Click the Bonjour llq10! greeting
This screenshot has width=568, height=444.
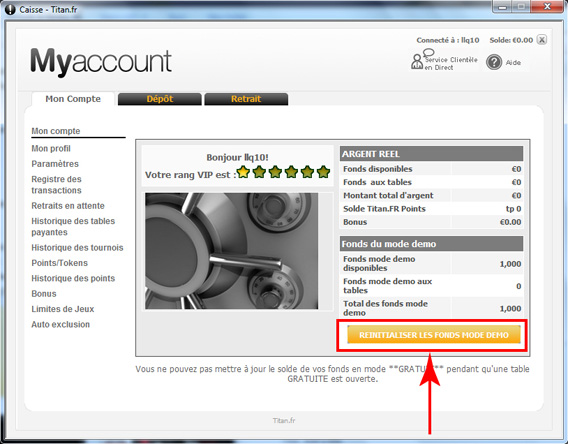tap(237, 158)
